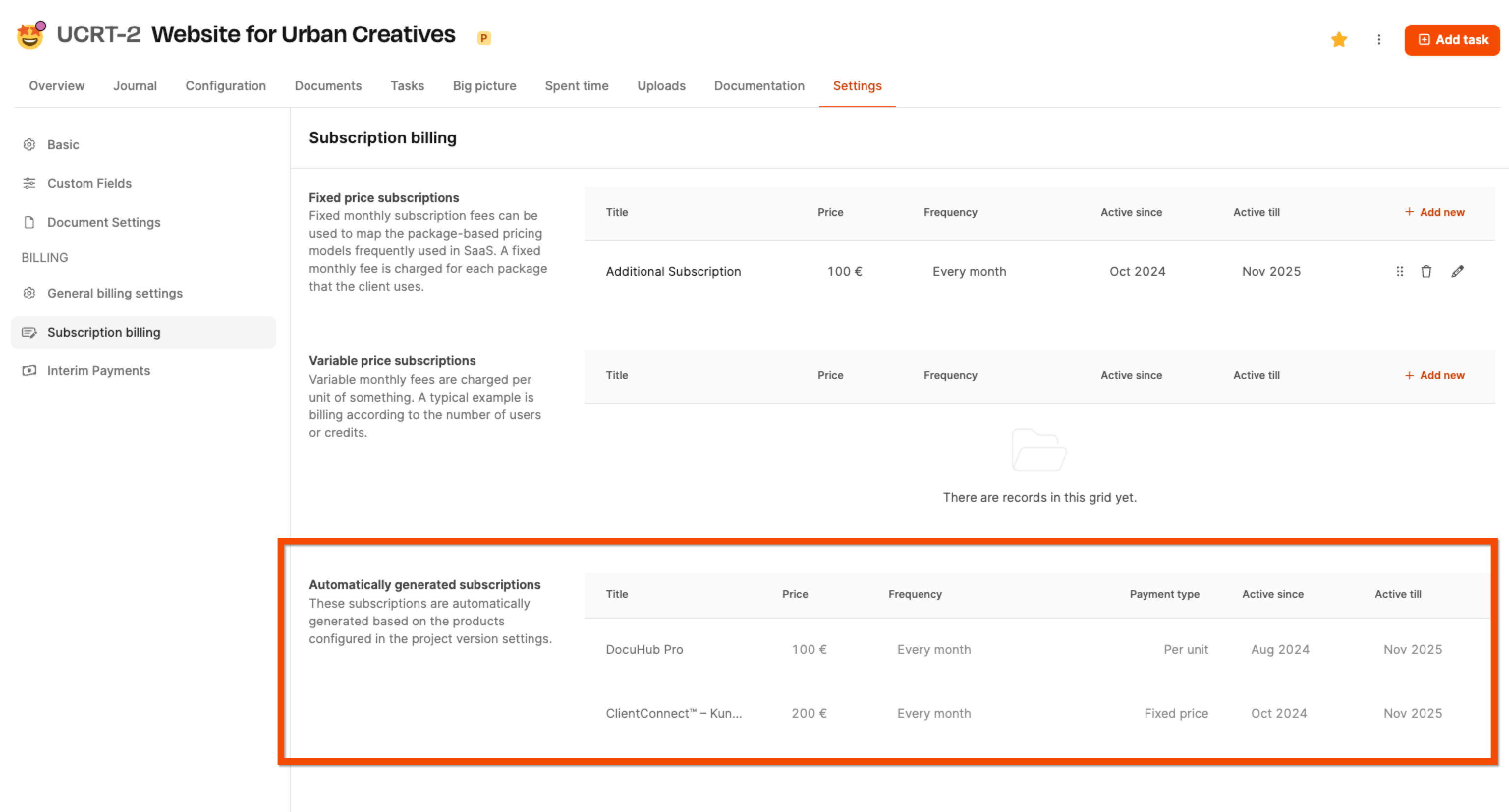Screen dimensions: 1509x812
Task: Add new variable price subscription
Action: tap(1435, 375)
